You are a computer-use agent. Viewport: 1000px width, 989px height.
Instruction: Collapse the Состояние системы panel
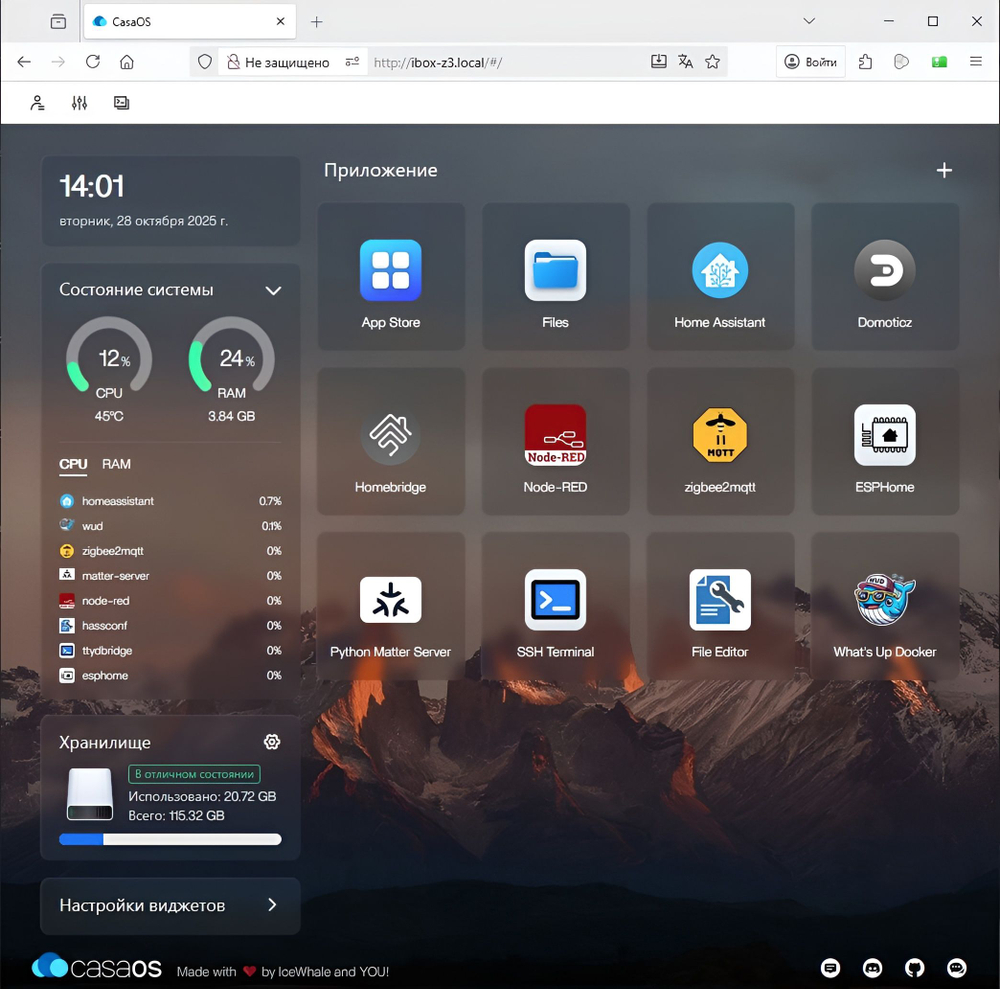(273, 290)
